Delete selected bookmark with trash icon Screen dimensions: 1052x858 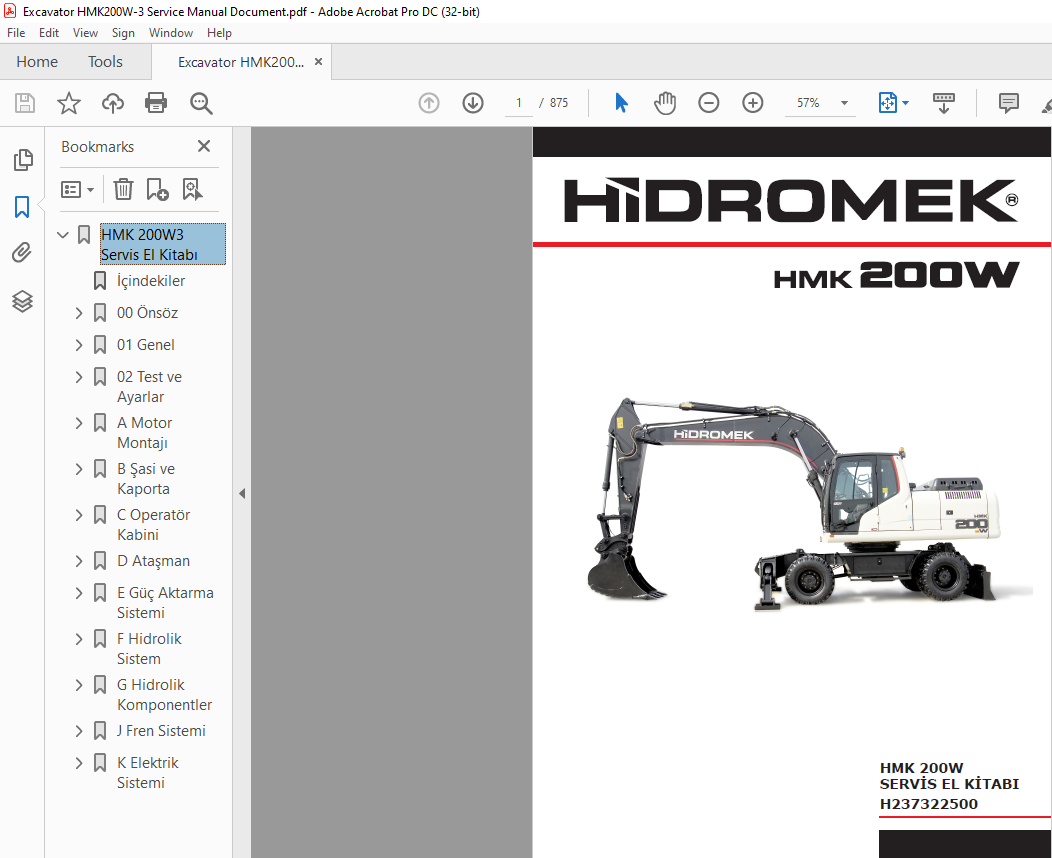[123, 190]
